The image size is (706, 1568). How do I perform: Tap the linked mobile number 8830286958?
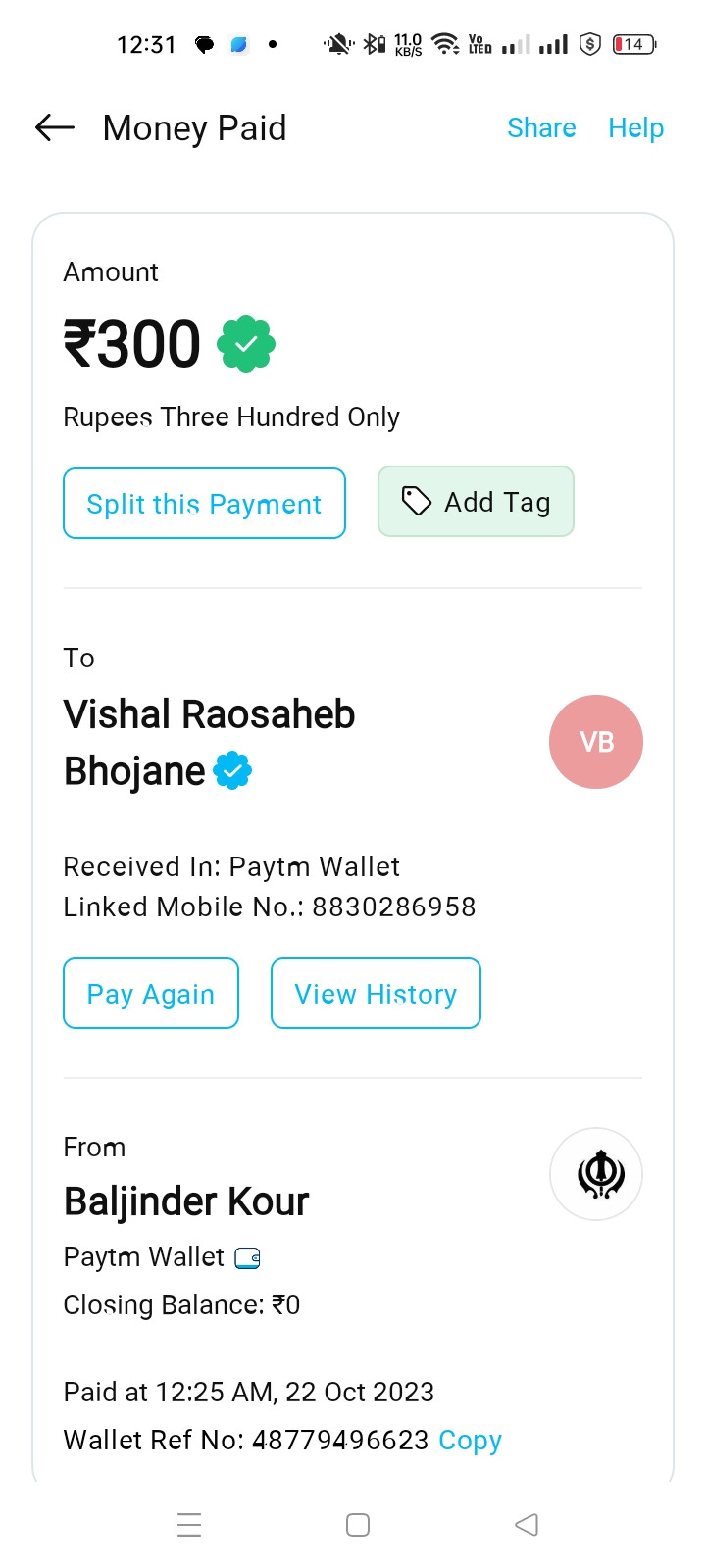tap(394, 906)
